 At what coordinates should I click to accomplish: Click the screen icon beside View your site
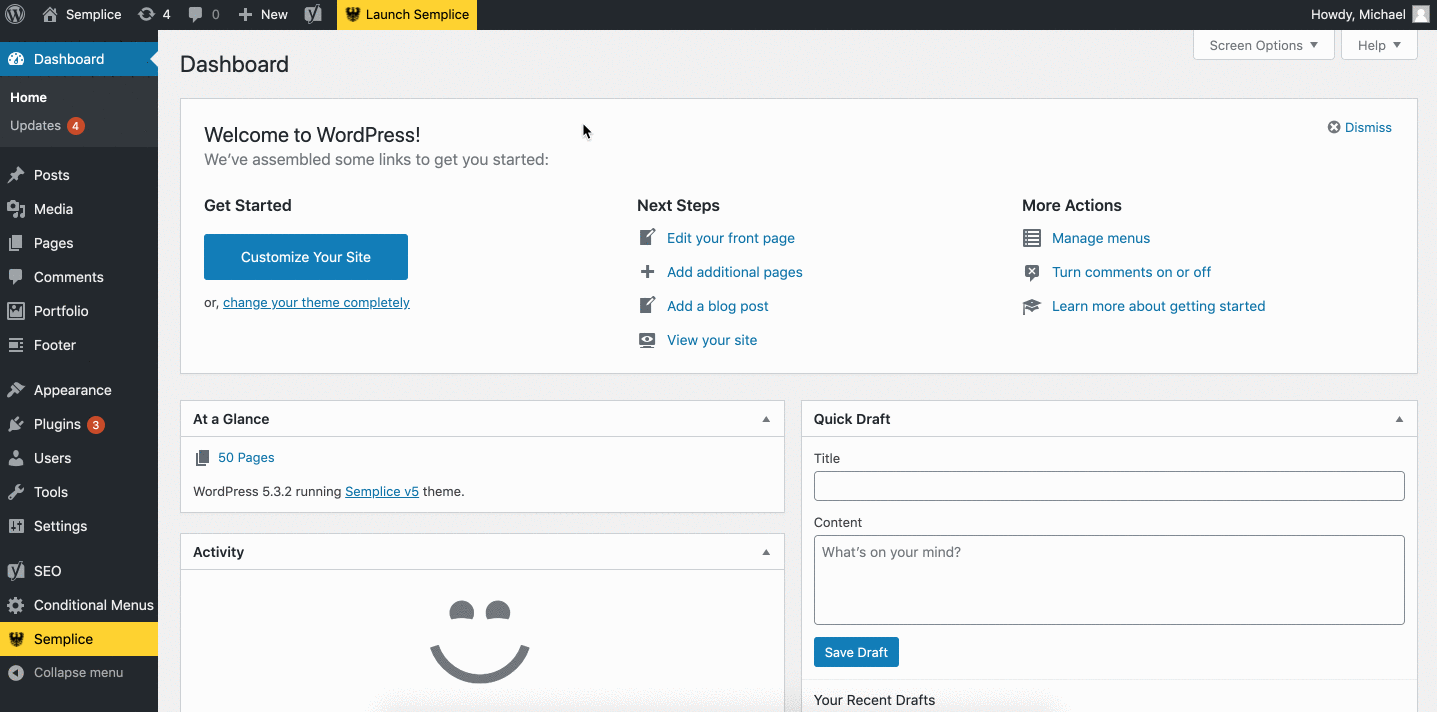pyautogui.click(x=647, y=340)
